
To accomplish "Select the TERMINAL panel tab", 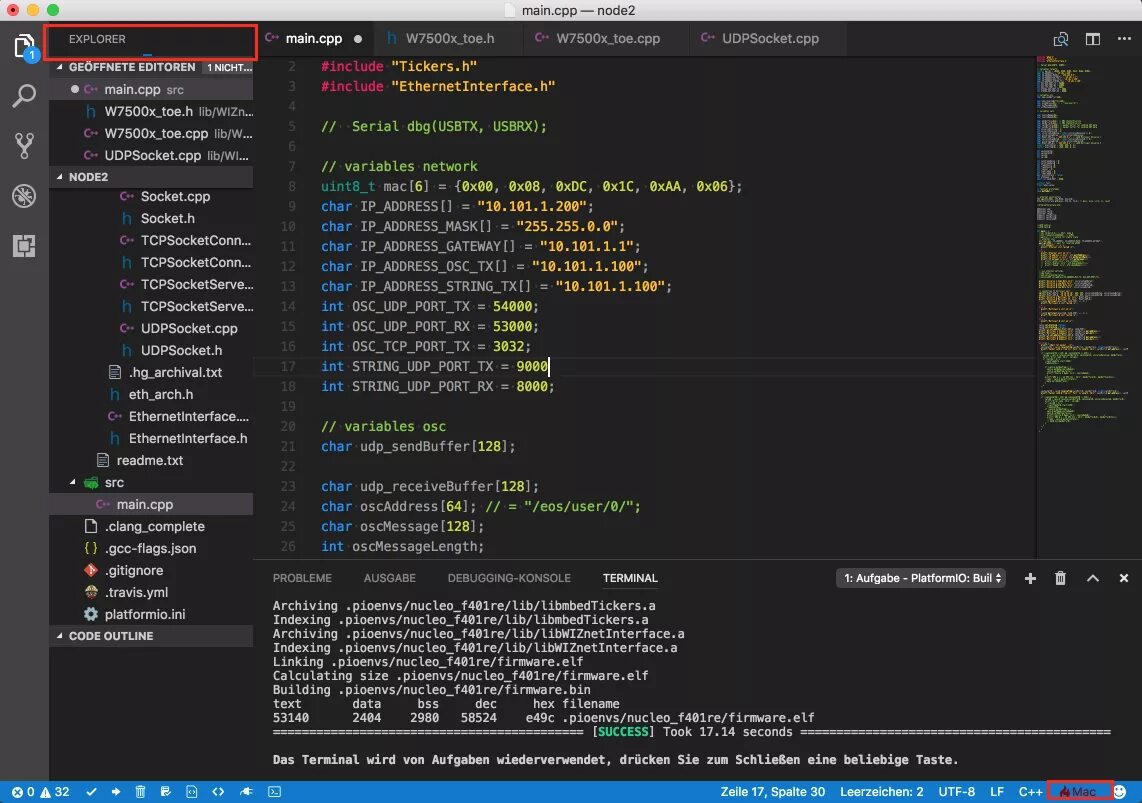I will [x=630, y=578].
